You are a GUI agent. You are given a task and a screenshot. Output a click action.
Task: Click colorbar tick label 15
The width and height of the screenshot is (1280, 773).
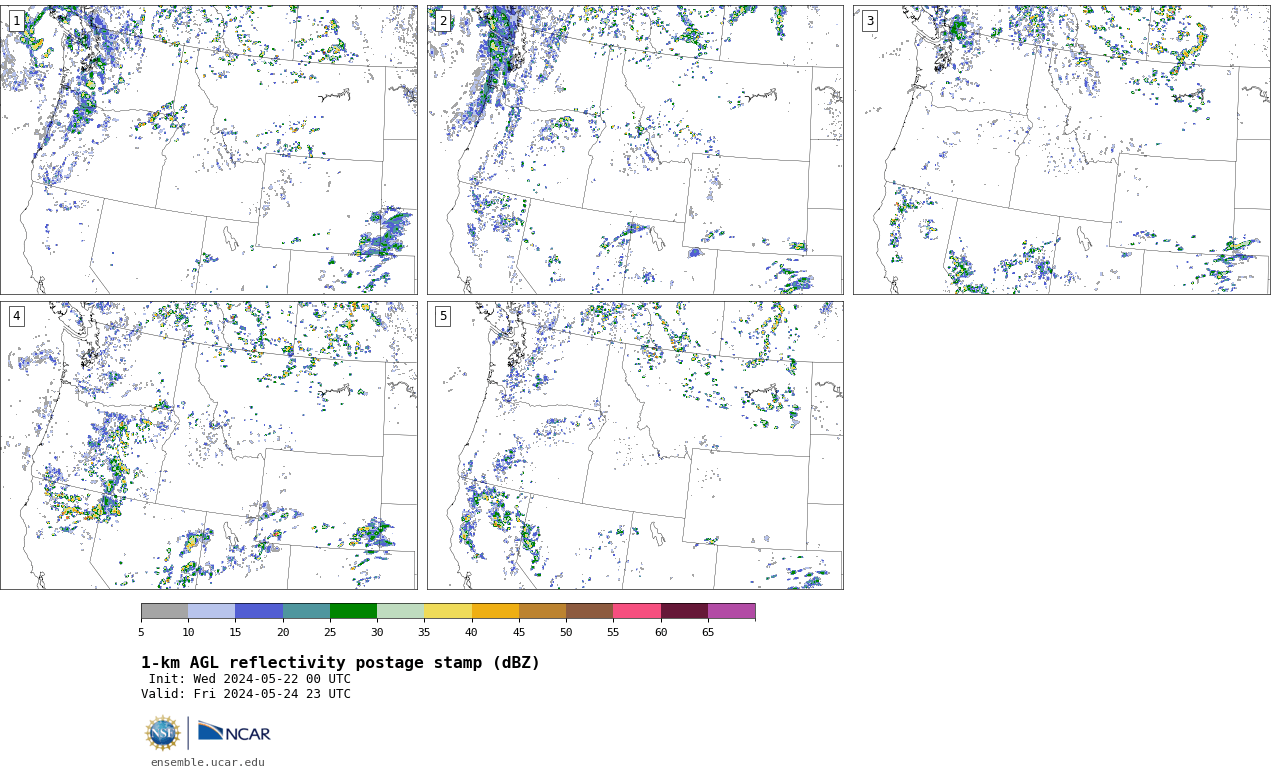point(235,632)
